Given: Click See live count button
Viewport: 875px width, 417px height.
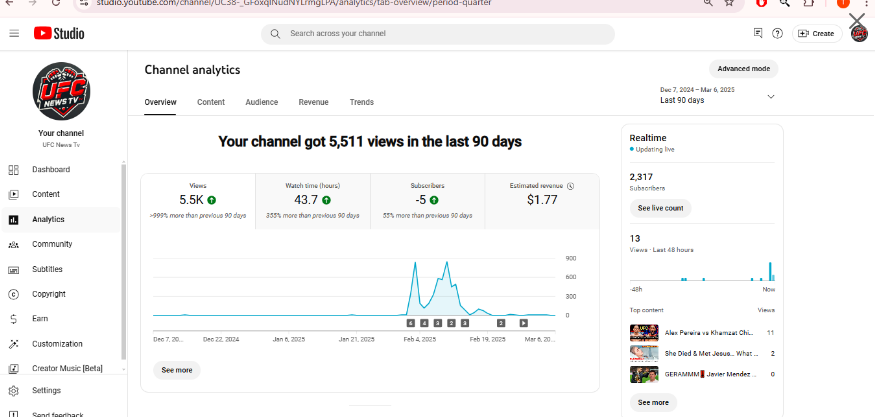Looking at the screenshot, I should [x=661, y=208].
